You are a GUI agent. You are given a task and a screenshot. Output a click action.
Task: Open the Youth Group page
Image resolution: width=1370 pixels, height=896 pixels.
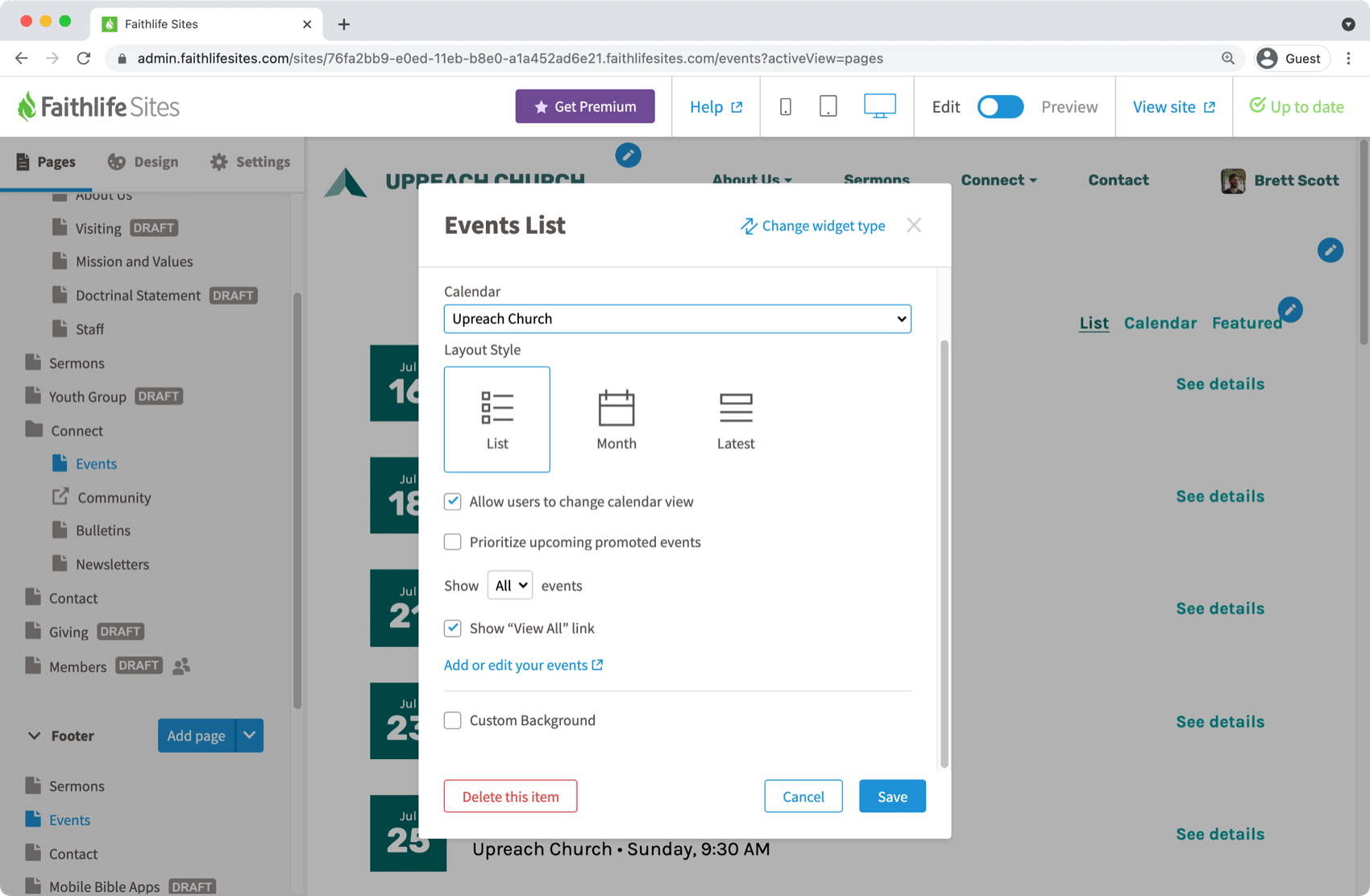tap(88, 396)
